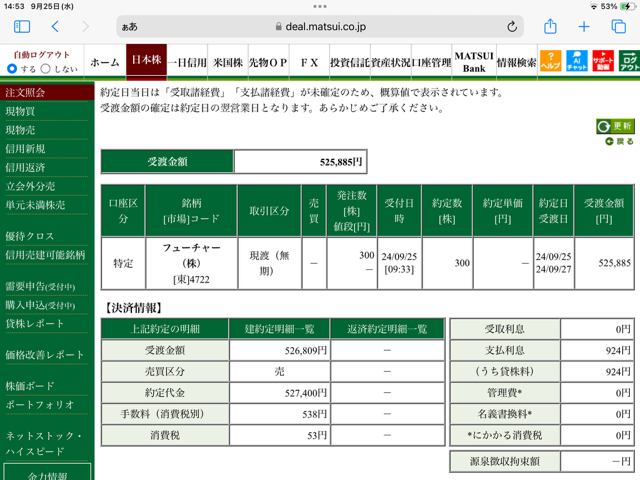Screen dimensions: 640x480
Task: Click the 現渡（無期） transaction type cell
Action: 269,263
